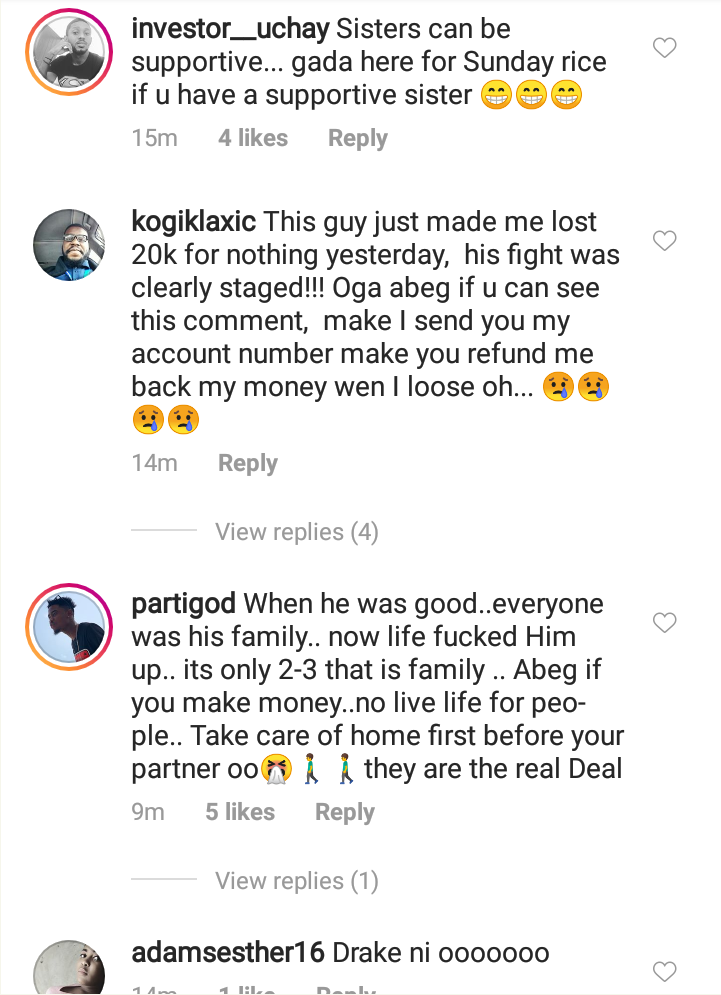Tap the 14m timestamp on kogiklaxic's comment
The width and height of the screenshot is (721, 995).
coord(154,463)
